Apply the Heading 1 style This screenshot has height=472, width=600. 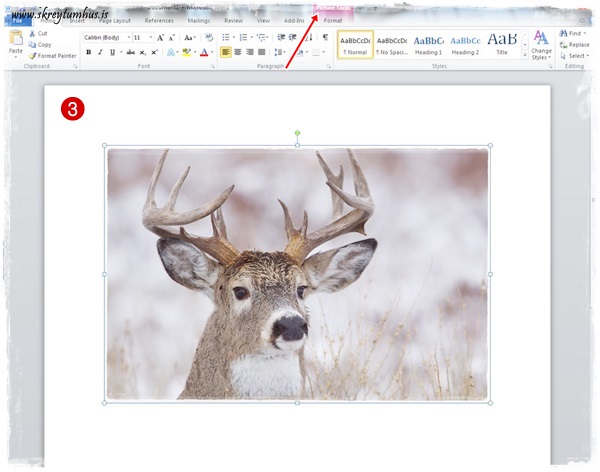428,45
